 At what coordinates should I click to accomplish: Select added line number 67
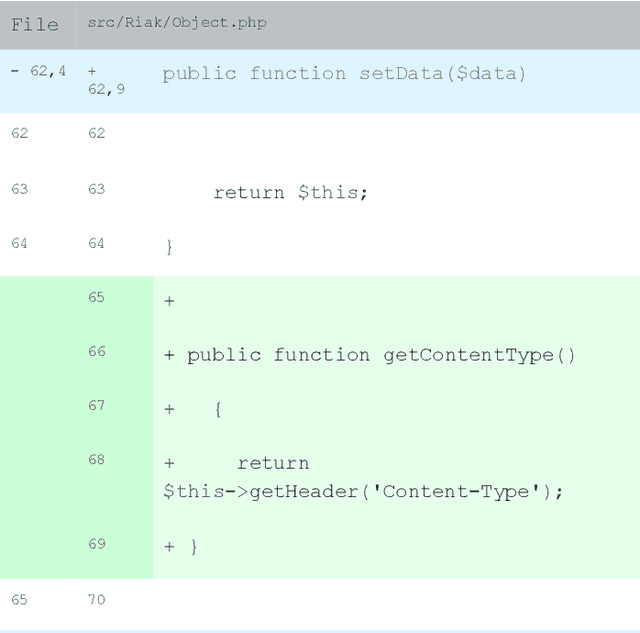96,405
